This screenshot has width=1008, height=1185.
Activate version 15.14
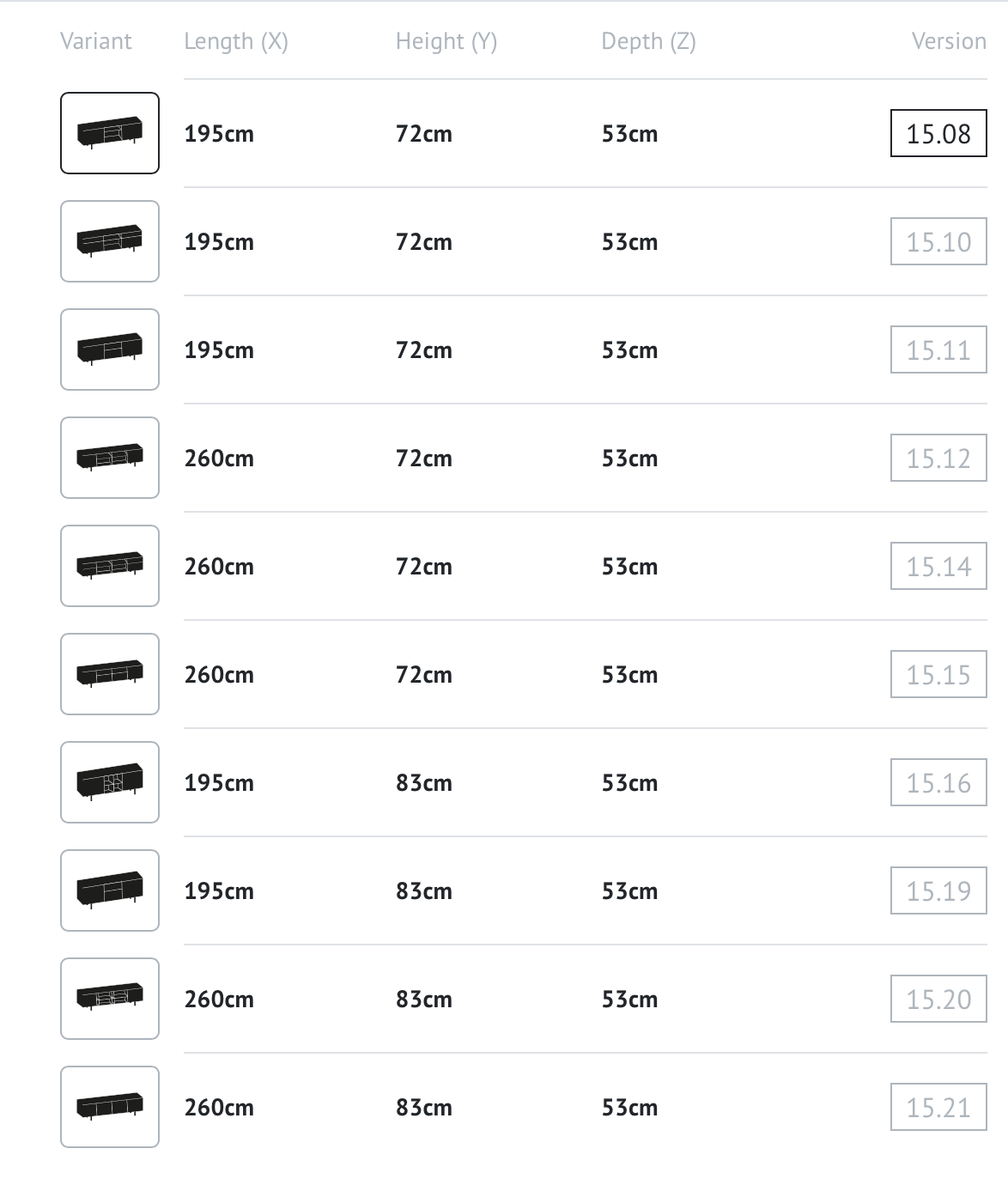[x=938, y=566]
